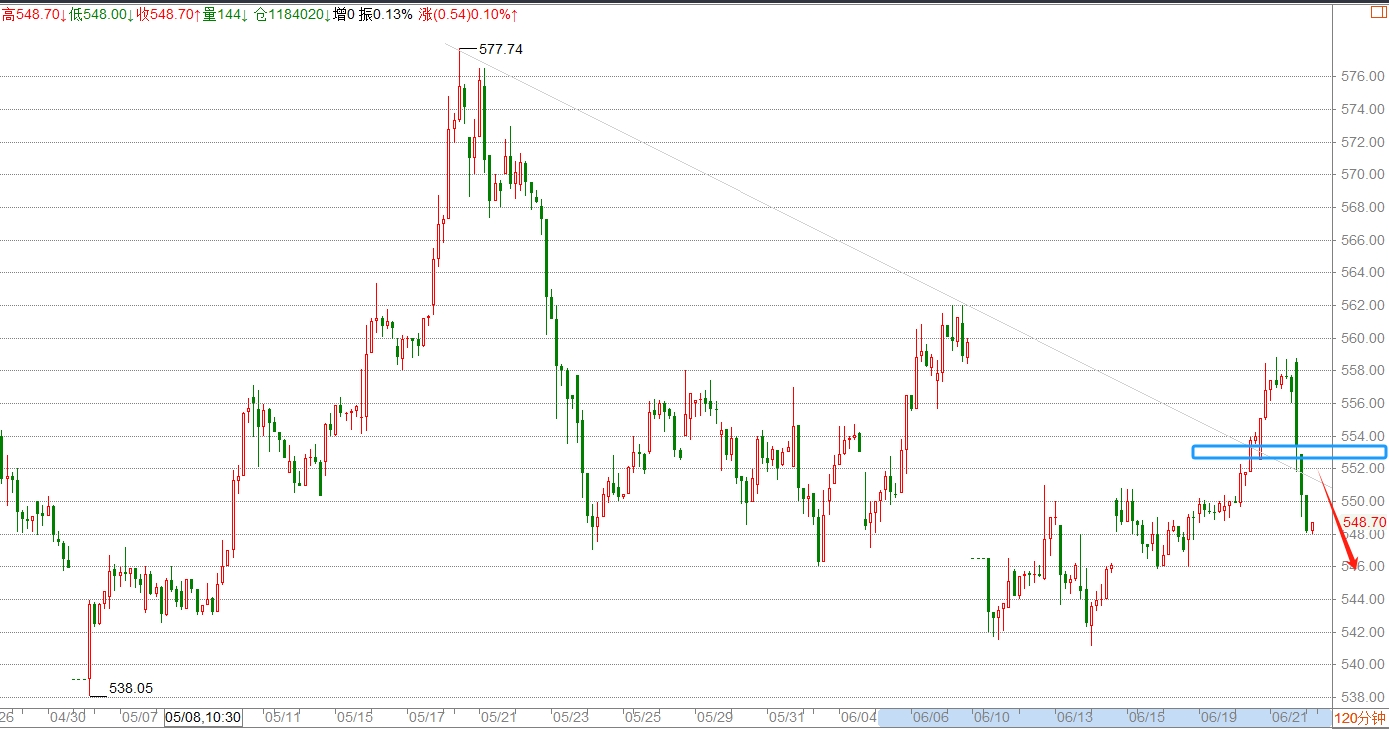Click the 05/21 date on time axis
Image resolution: width=1389 pixels, height=729 pixels.
498,718
